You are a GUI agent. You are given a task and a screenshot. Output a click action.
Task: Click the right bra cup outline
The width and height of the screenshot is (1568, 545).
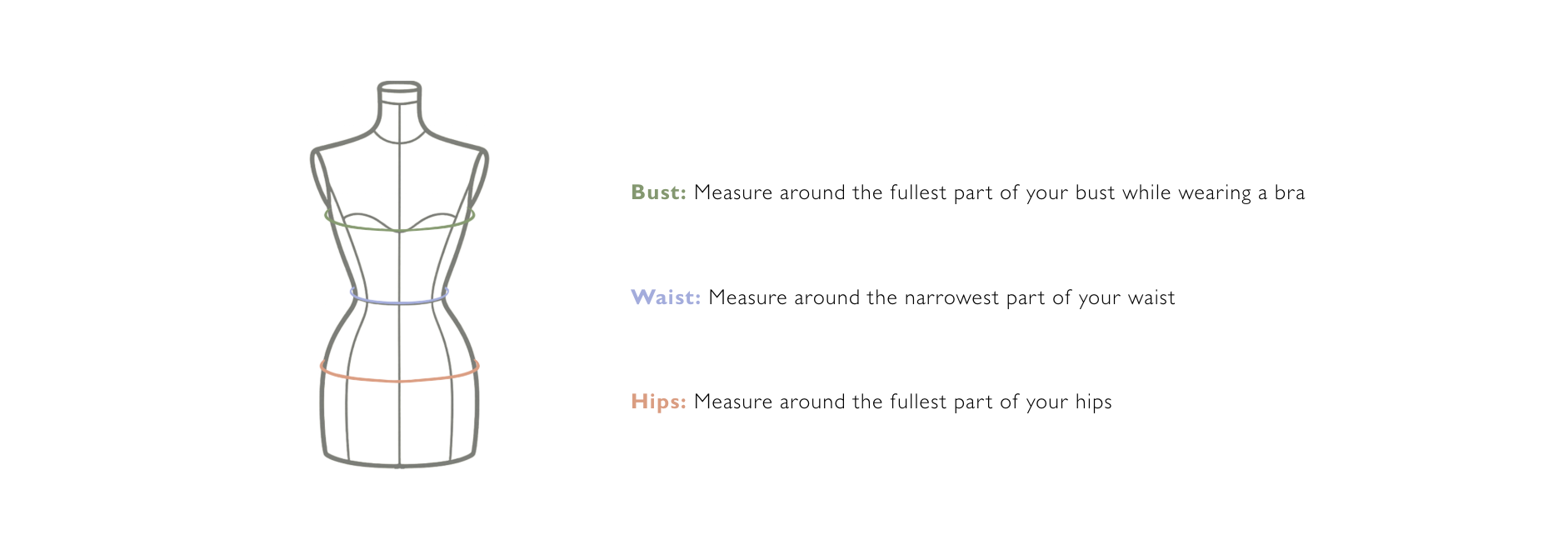click(433, 216)
